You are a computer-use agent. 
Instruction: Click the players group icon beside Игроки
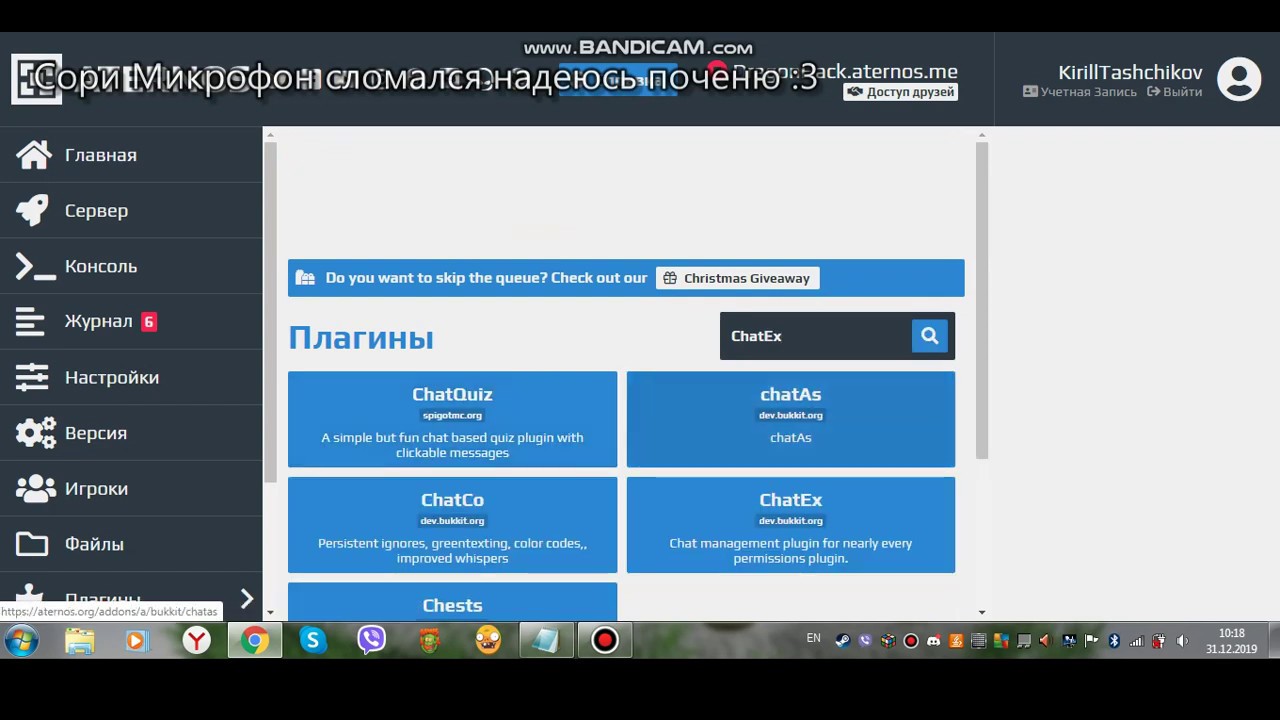(36, 489)
